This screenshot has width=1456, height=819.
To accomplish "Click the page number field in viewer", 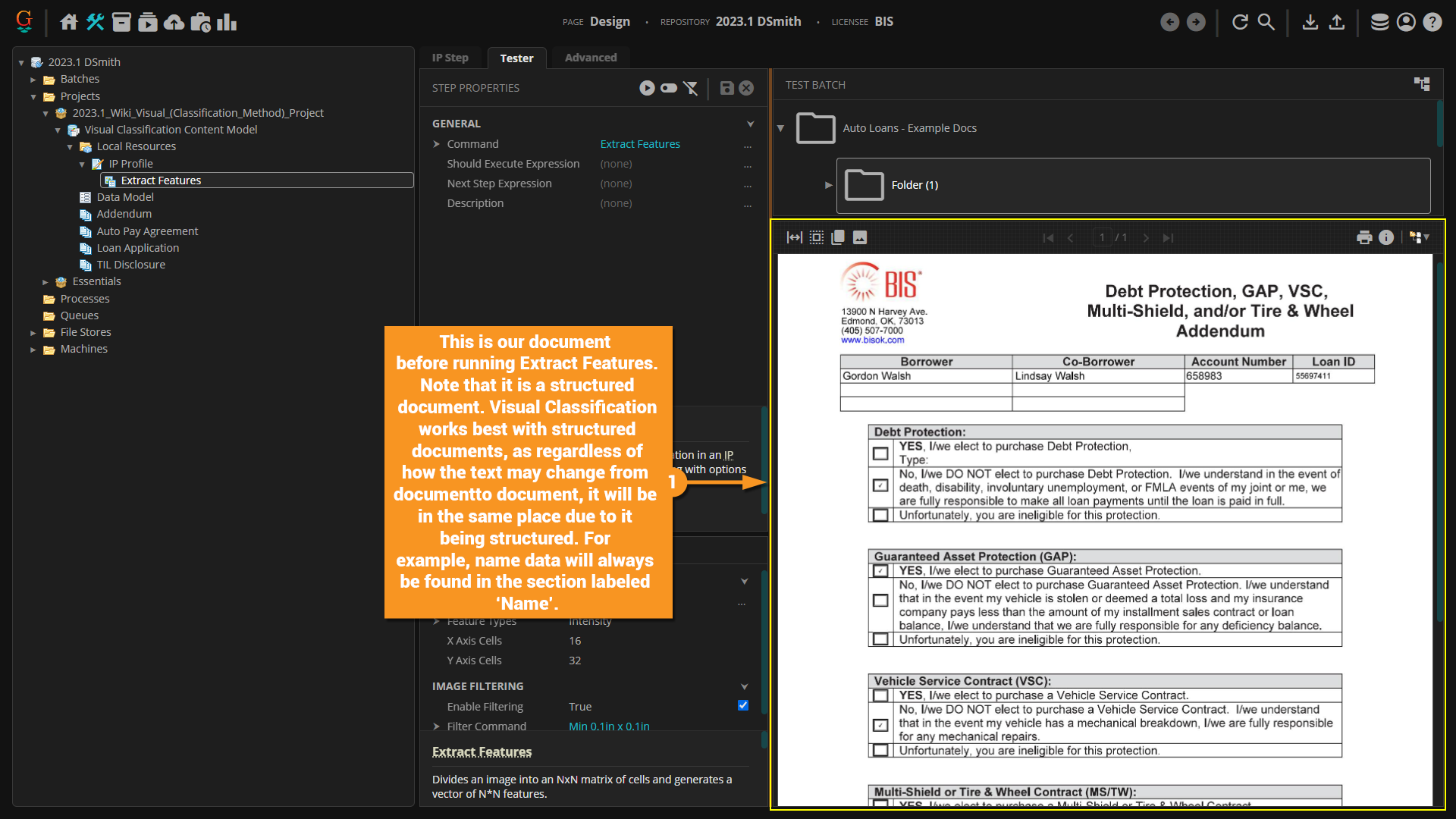I will 1102,237.
